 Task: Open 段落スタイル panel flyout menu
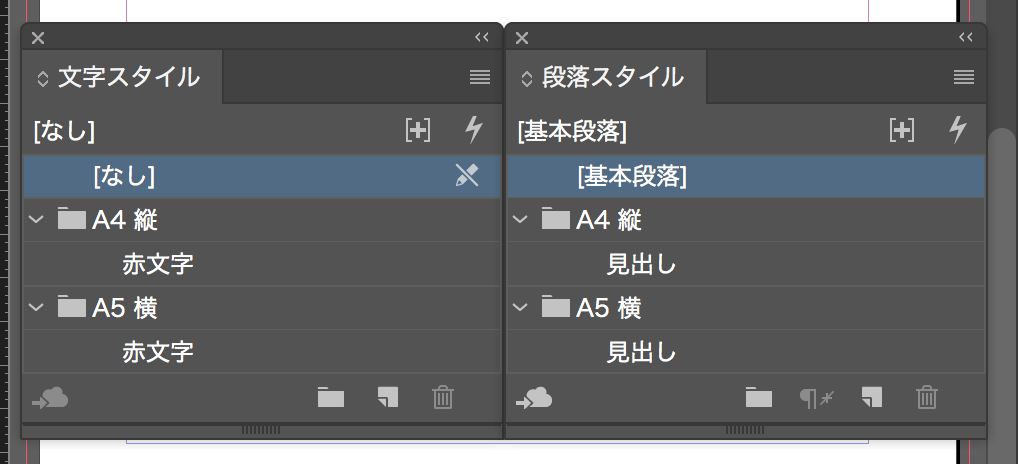point(964,78)
